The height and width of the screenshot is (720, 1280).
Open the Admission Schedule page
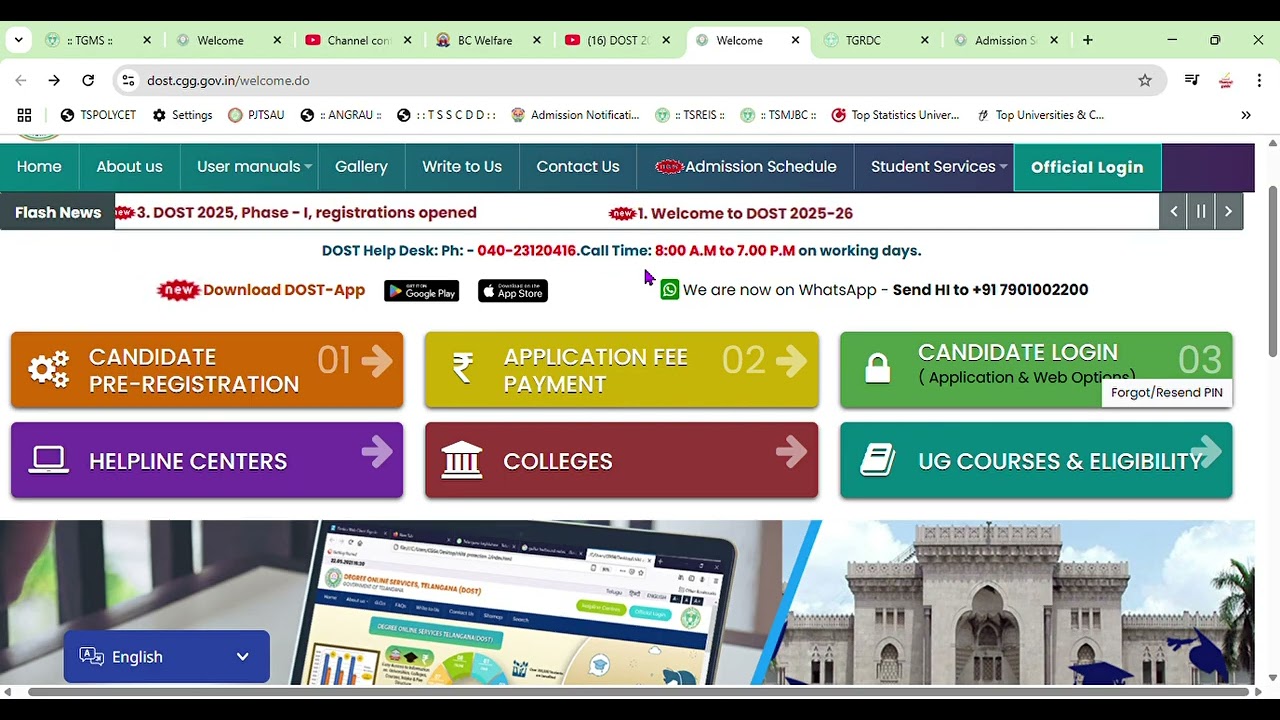(x=746, y=167)
